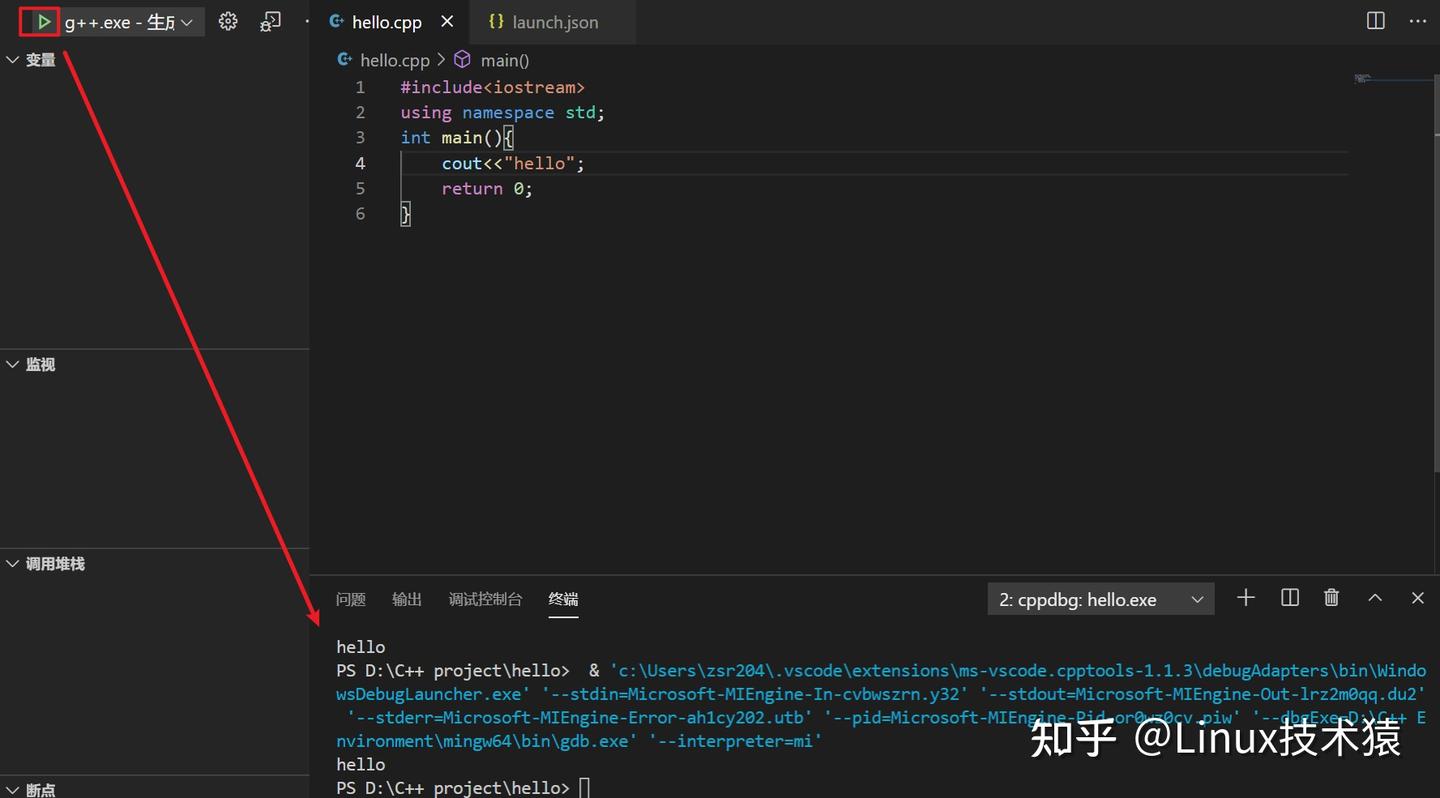Viewport: 1440px width, 798px height.
Task: Switch to the launch.json tab
Action: [553, 21]
